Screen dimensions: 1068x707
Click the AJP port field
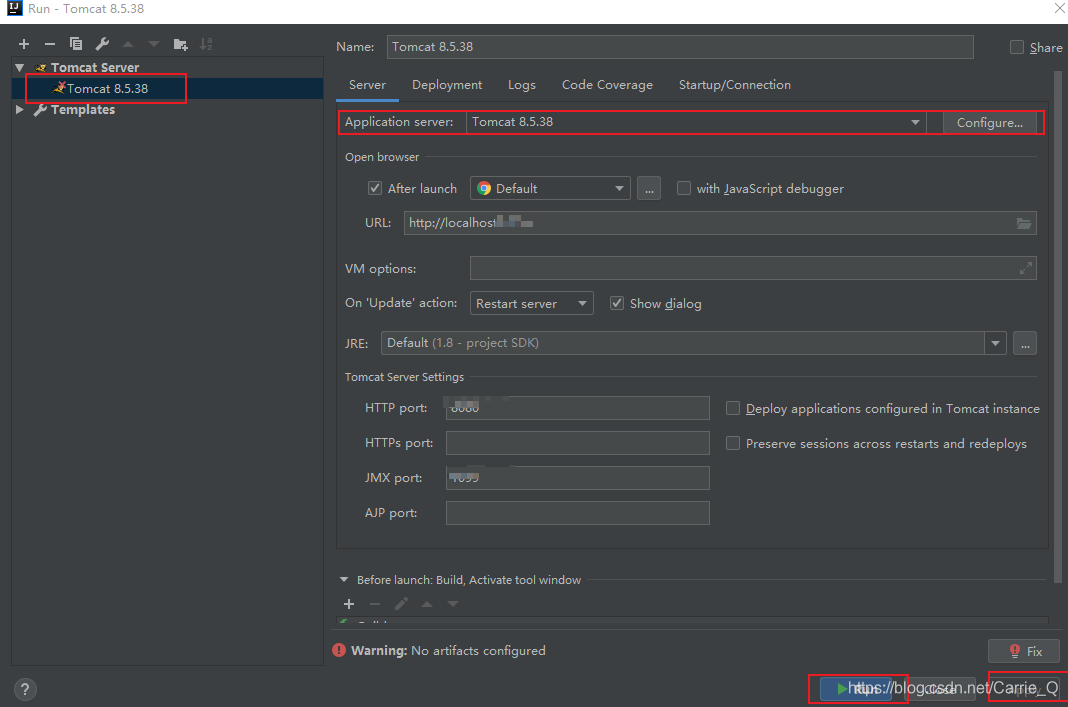point(578,513)
